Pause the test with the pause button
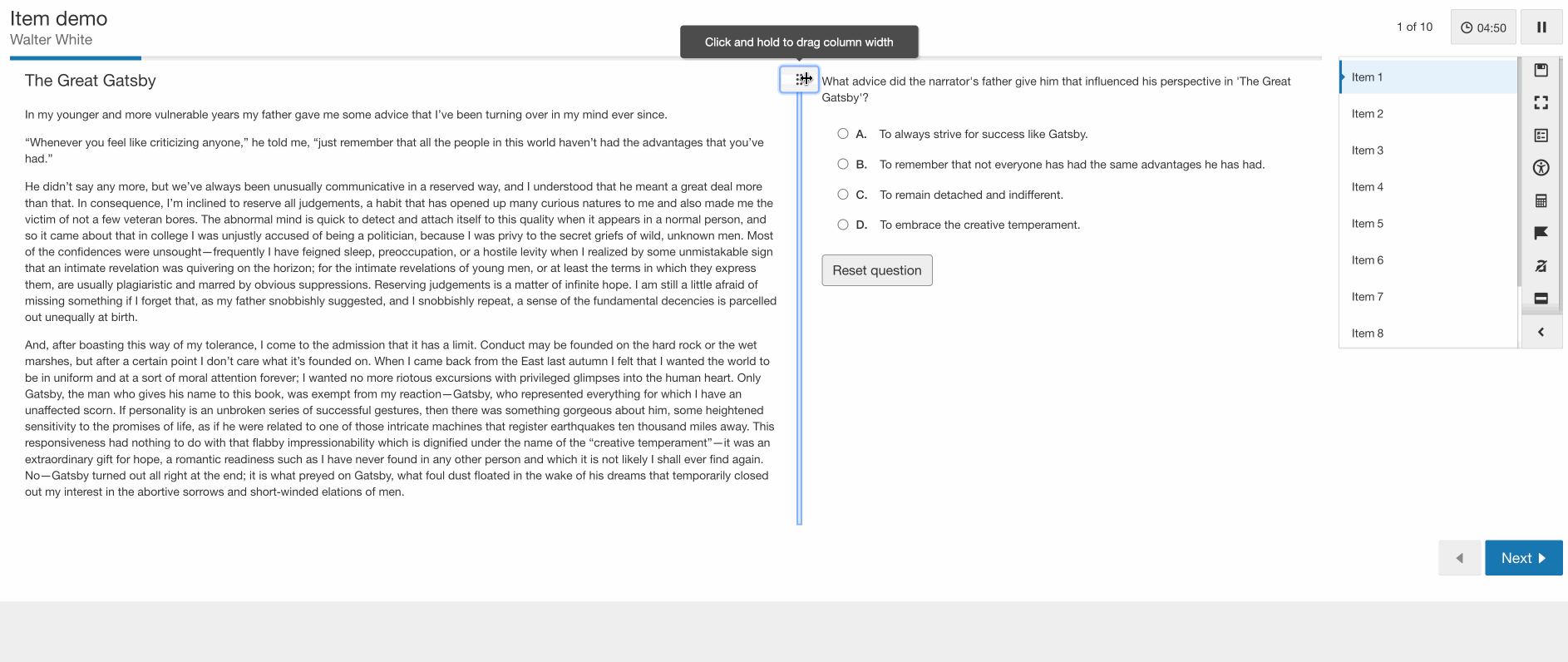 point(1541,27)
